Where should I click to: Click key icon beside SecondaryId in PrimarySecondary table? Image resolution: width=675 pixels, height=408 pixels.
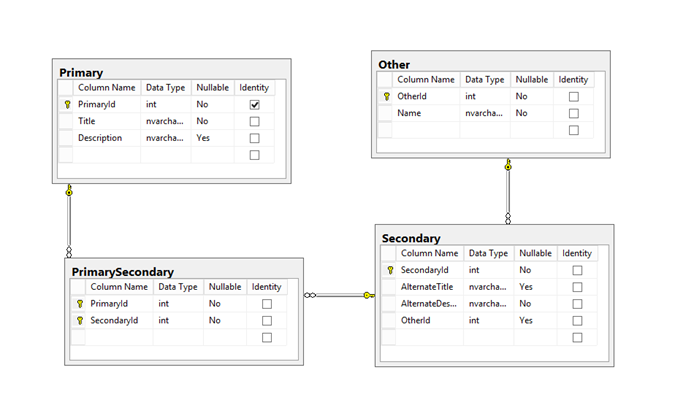coord(79,320)
